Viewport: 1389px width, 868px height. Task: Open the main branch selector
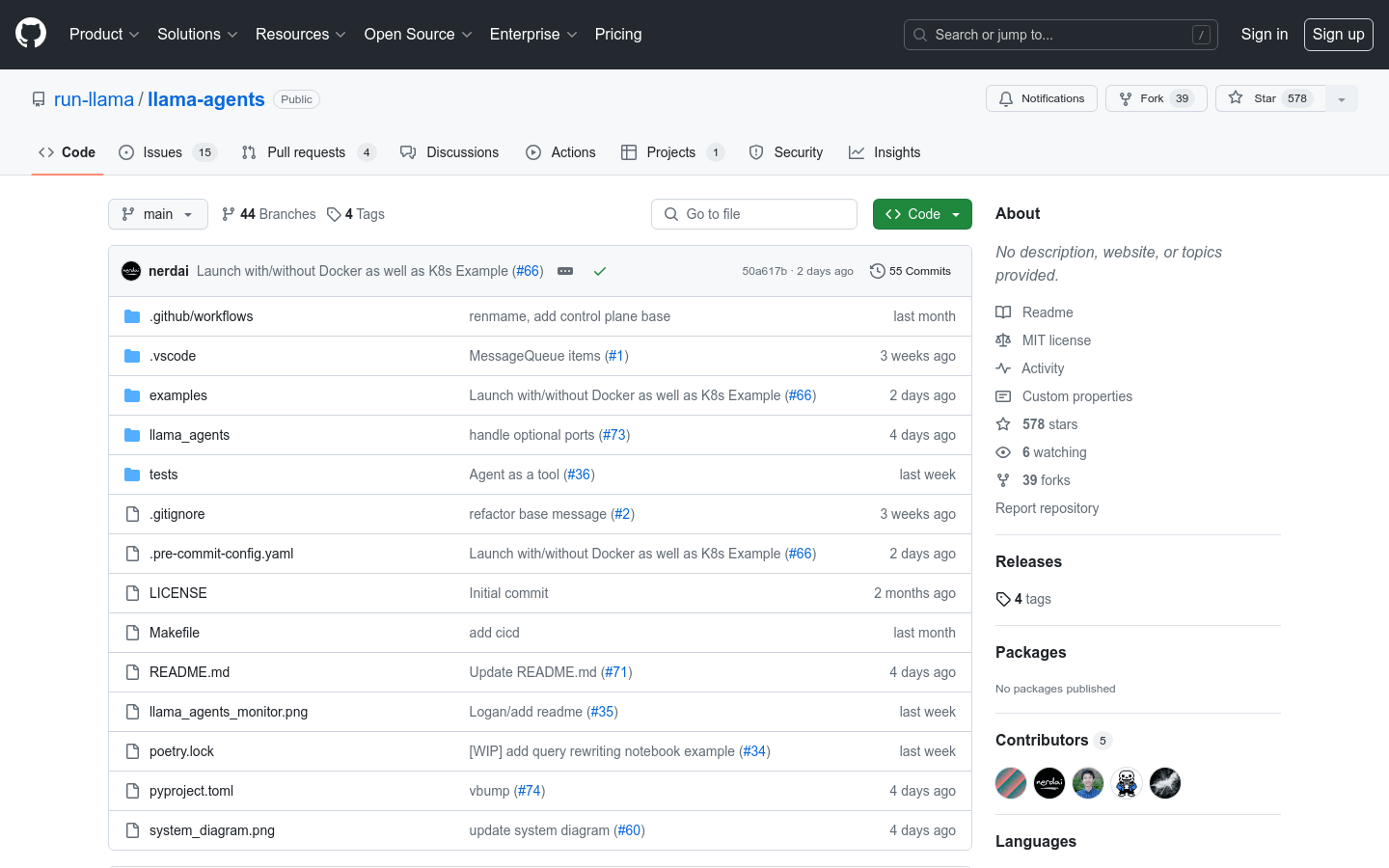pos(158,214)
